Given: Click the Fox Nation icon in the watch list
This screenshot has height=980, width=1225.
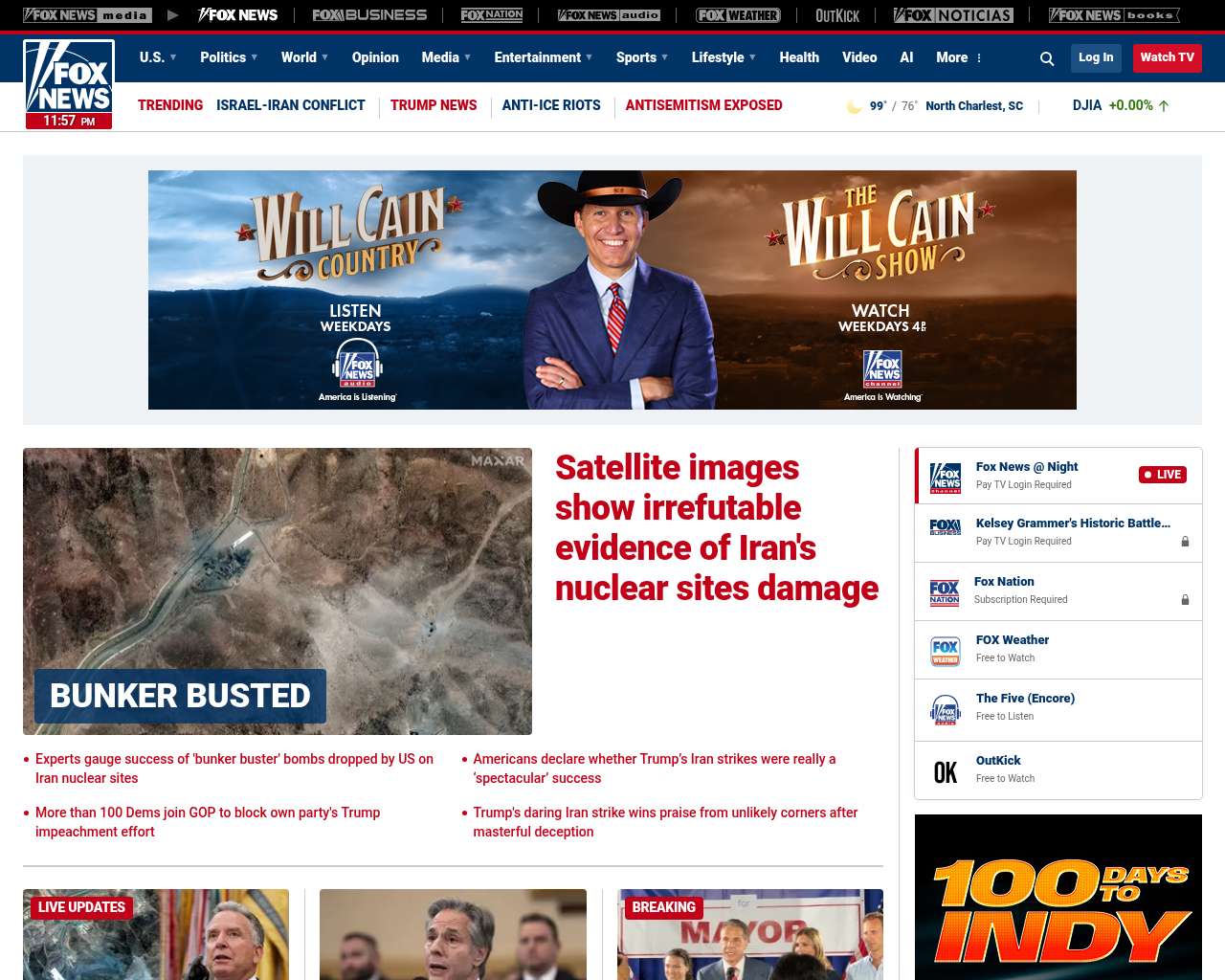Looking at the screenshot, I should (945, 592).
